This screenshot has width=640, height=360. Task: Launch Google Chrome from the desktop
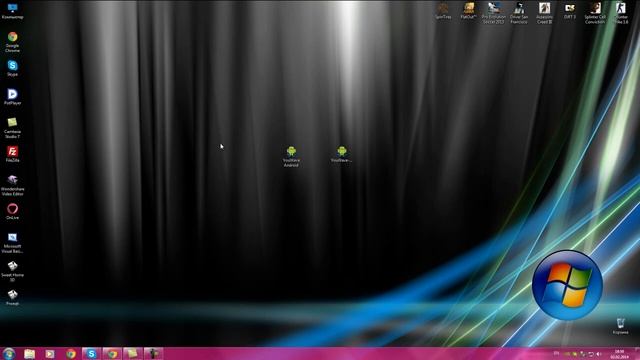[12, 42]
